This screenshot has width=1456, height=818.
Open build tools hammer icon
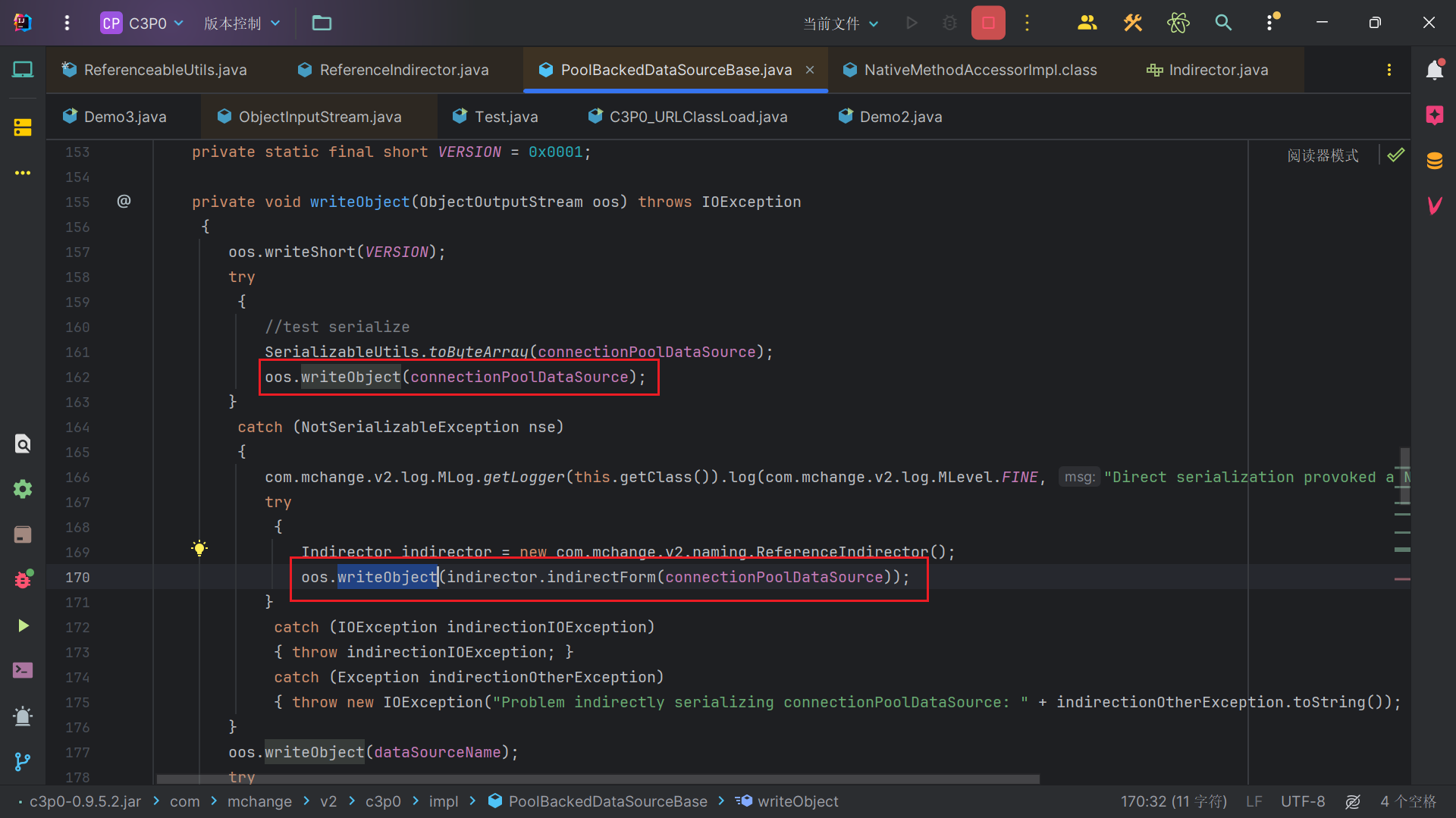coord(1132,23)
